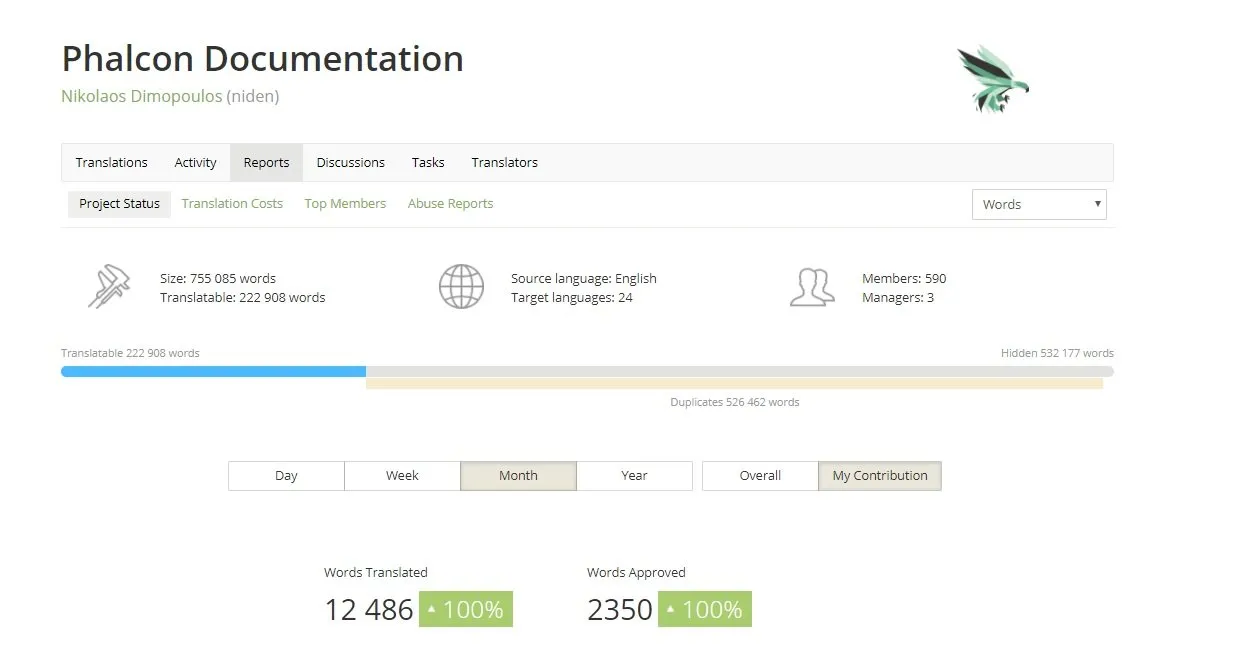
Task: Click the blue translatable progress bar
Action: [213, 371]
